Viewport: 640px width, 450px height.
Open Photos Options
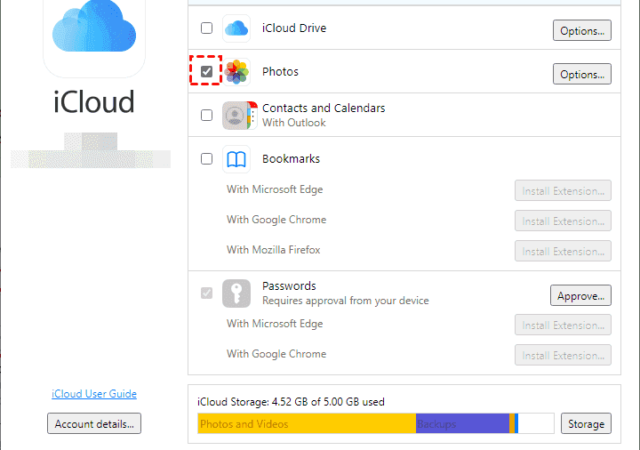point(582,74)
